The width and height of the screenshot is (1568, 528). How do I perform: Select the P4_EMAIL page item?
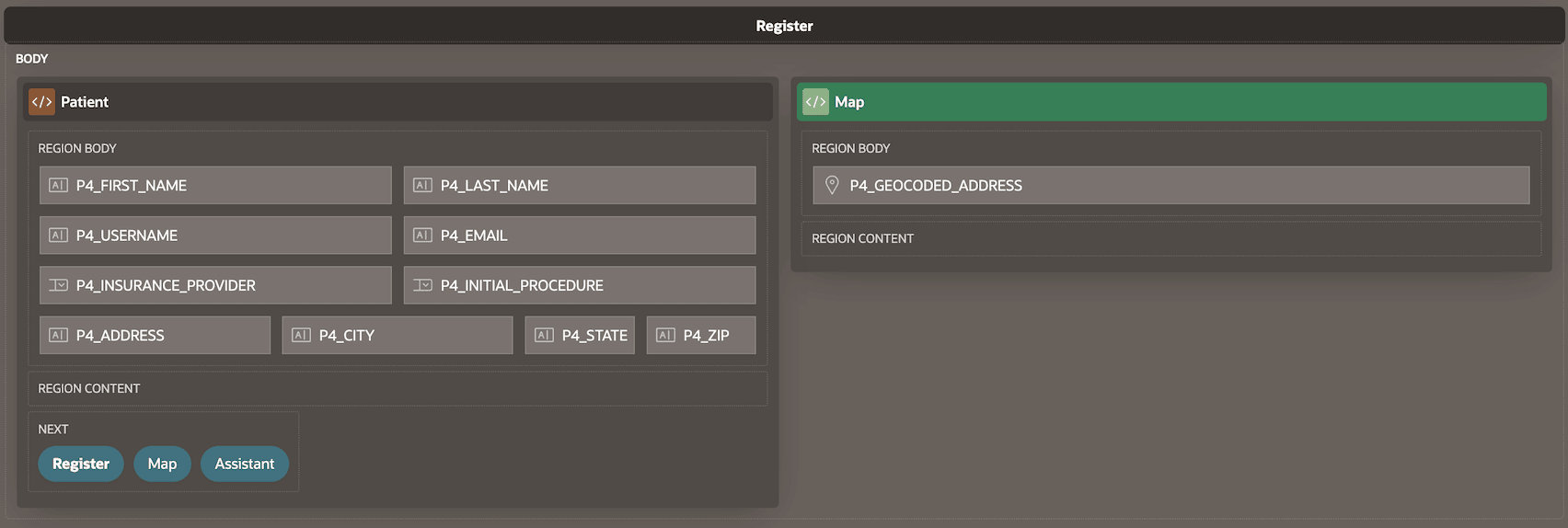click(580, 235)
